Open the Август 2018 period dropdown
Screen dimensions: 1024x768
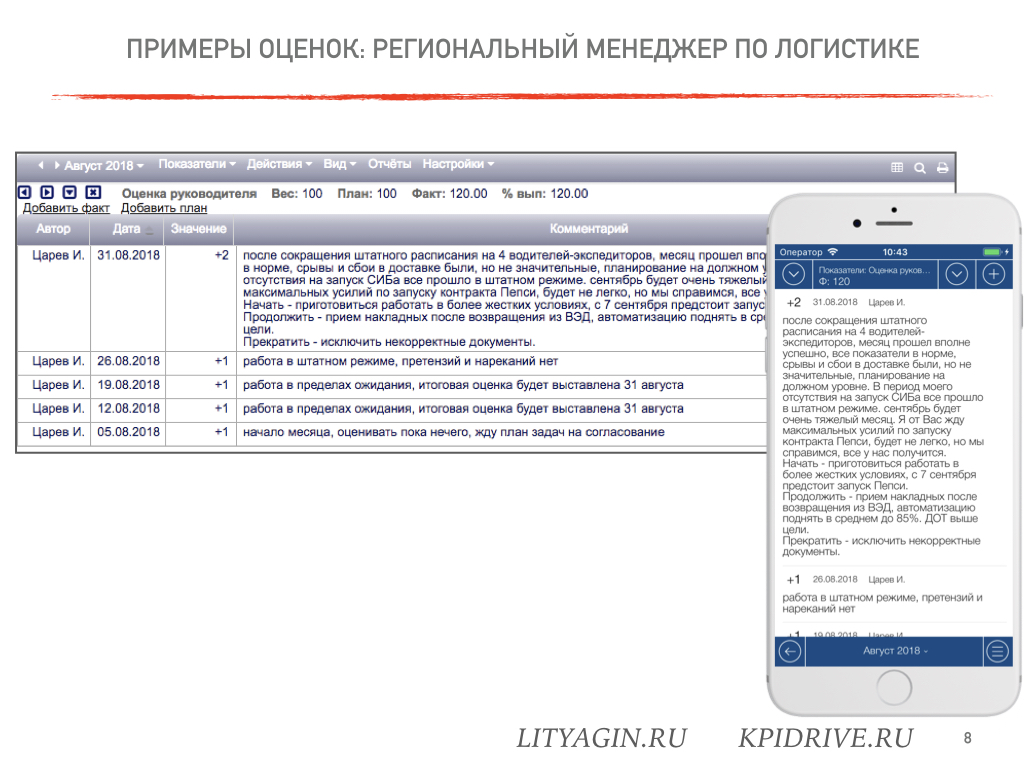click(104, 166)
